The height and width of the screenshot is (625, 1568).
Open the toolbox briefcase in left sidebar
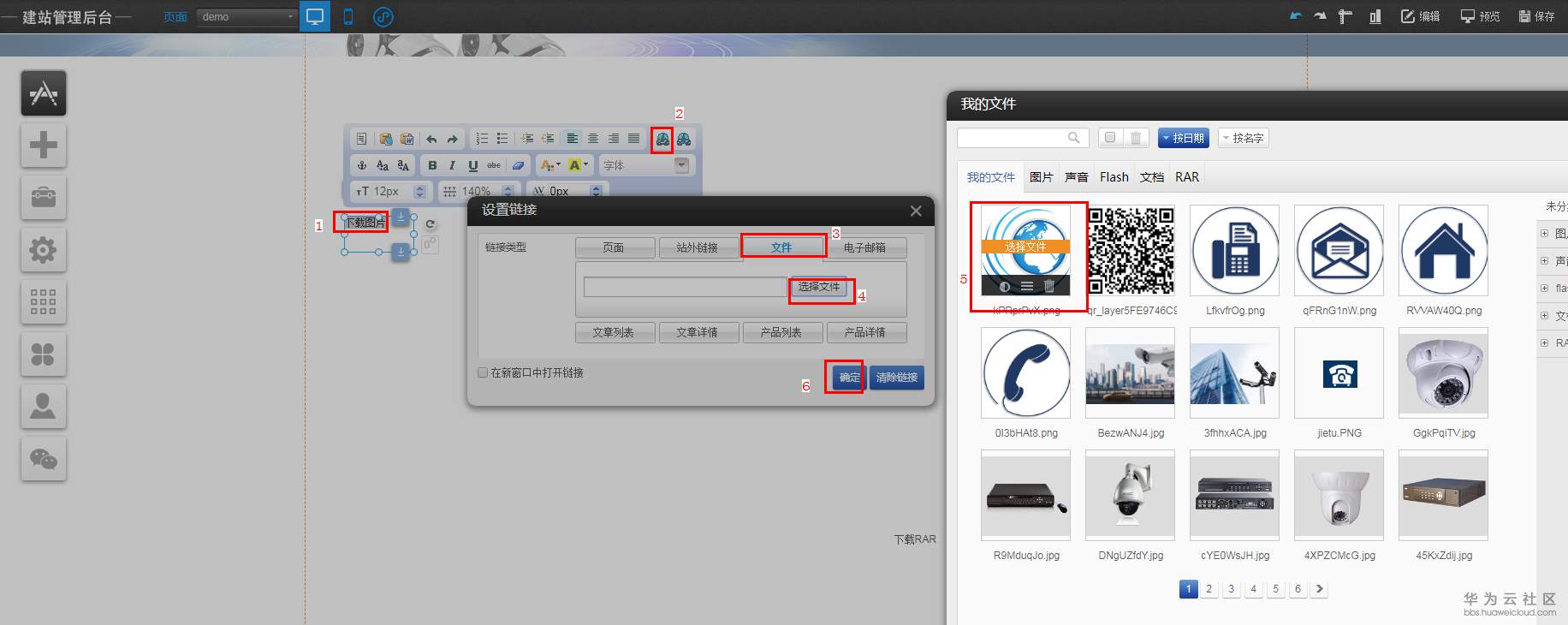(x=44, y=197)
